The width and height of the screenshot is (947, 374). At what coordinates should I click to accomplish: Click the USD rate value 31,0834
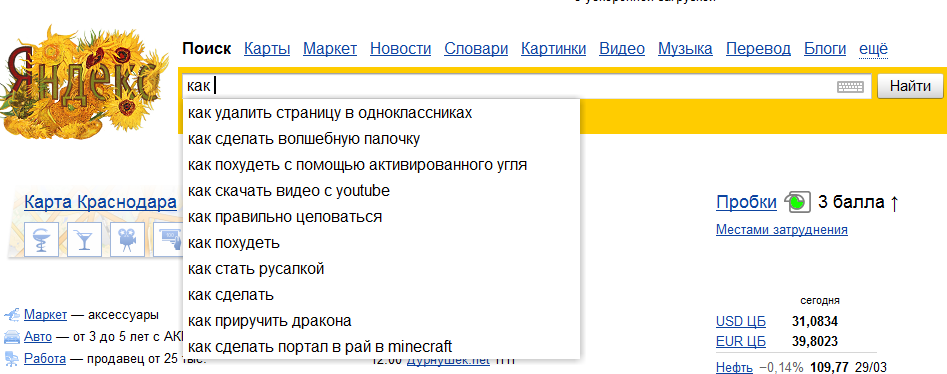[x=815, y=321]
